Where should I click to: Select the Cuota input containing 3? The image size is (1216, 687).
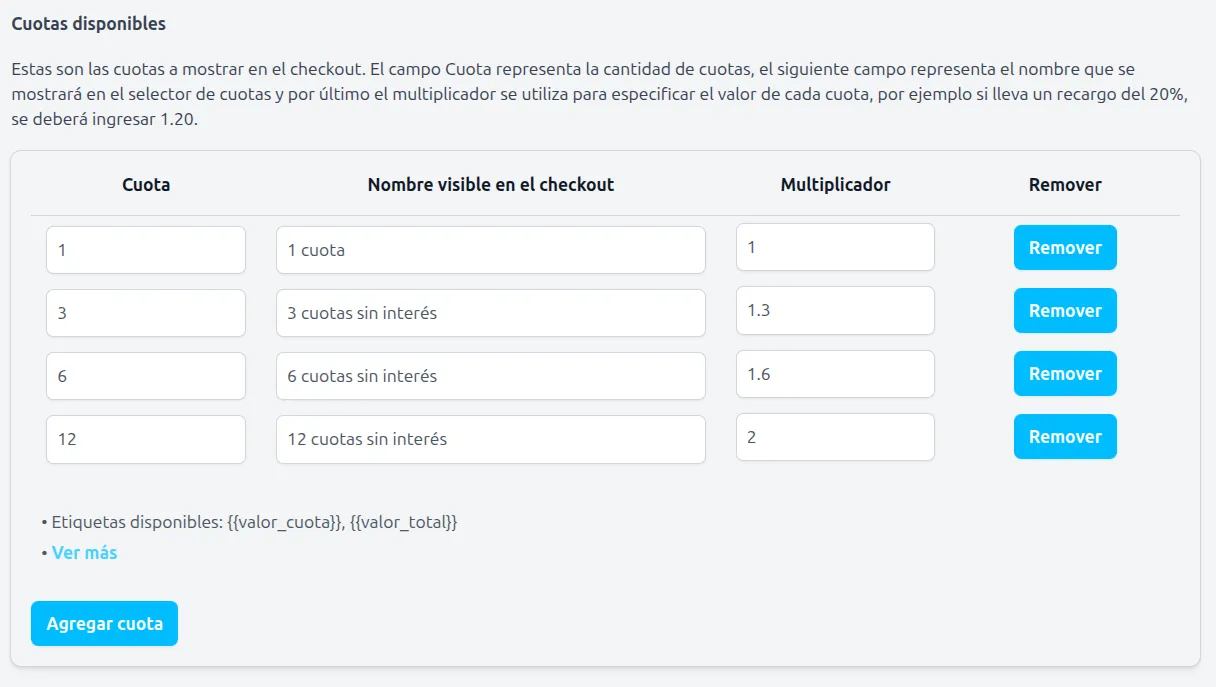(x=145, y=312)
